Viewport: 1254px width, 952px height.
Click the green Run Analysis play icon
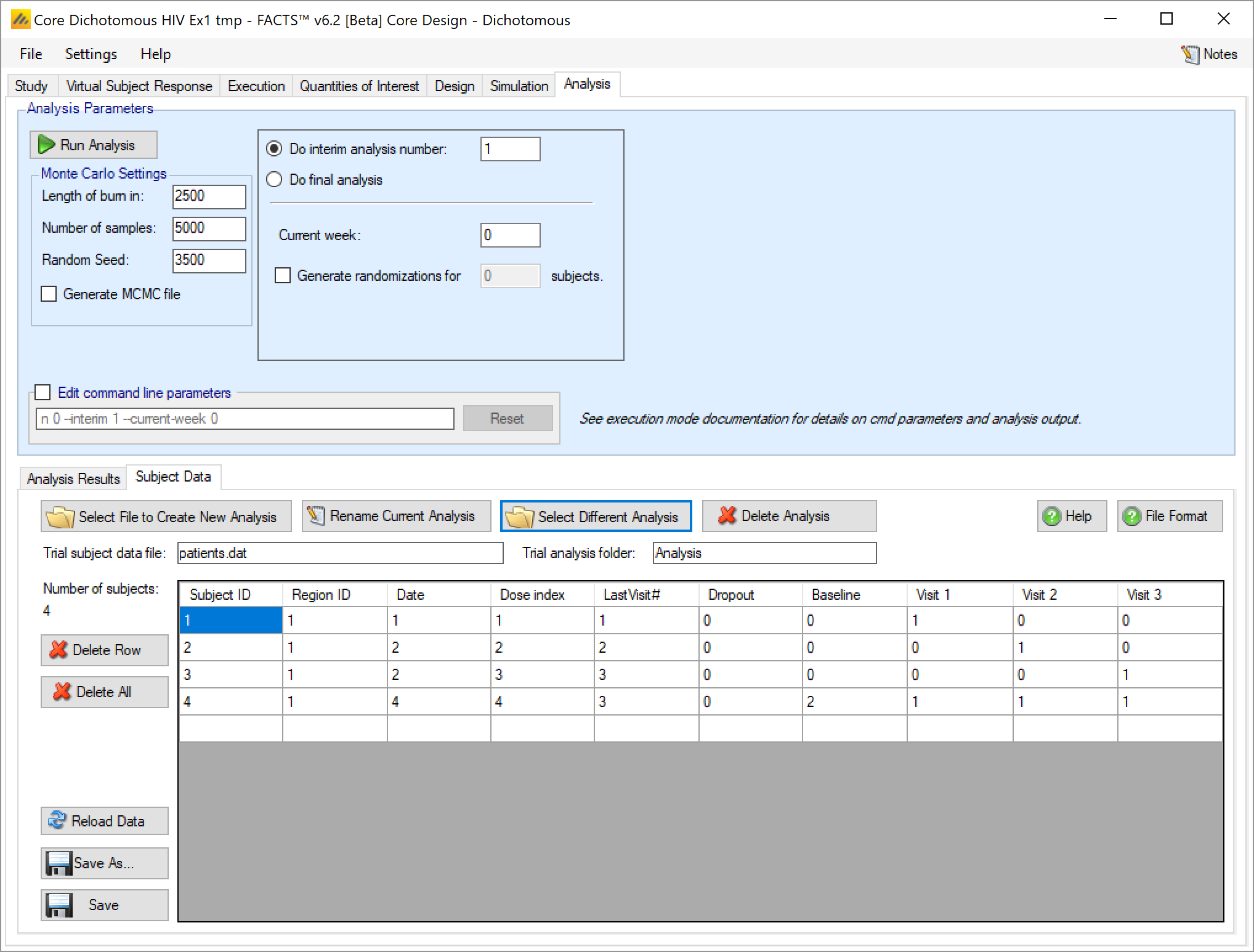point(46,145)
